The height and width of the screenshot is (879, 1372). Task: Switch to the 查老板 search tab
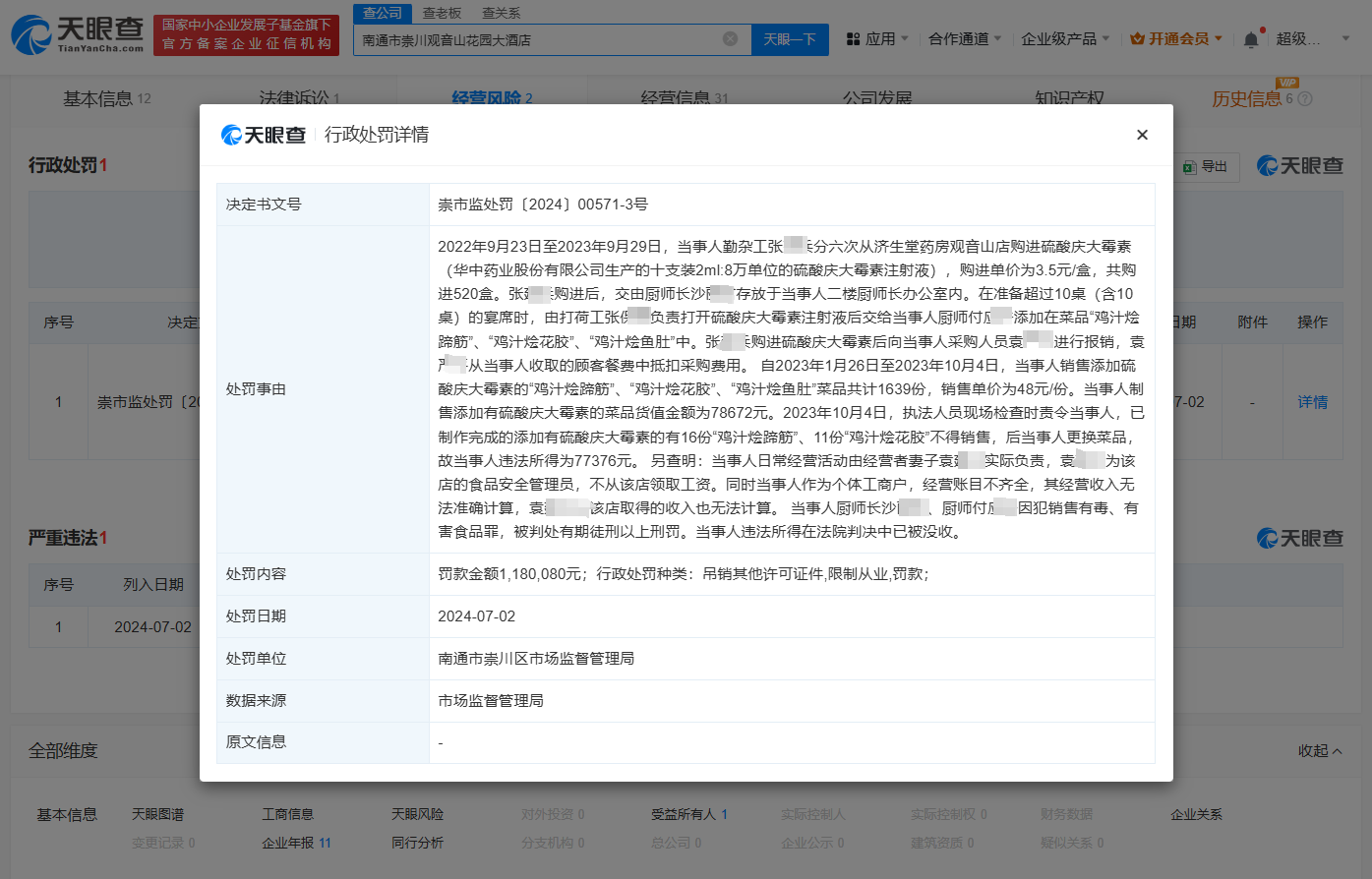(442, 13)
